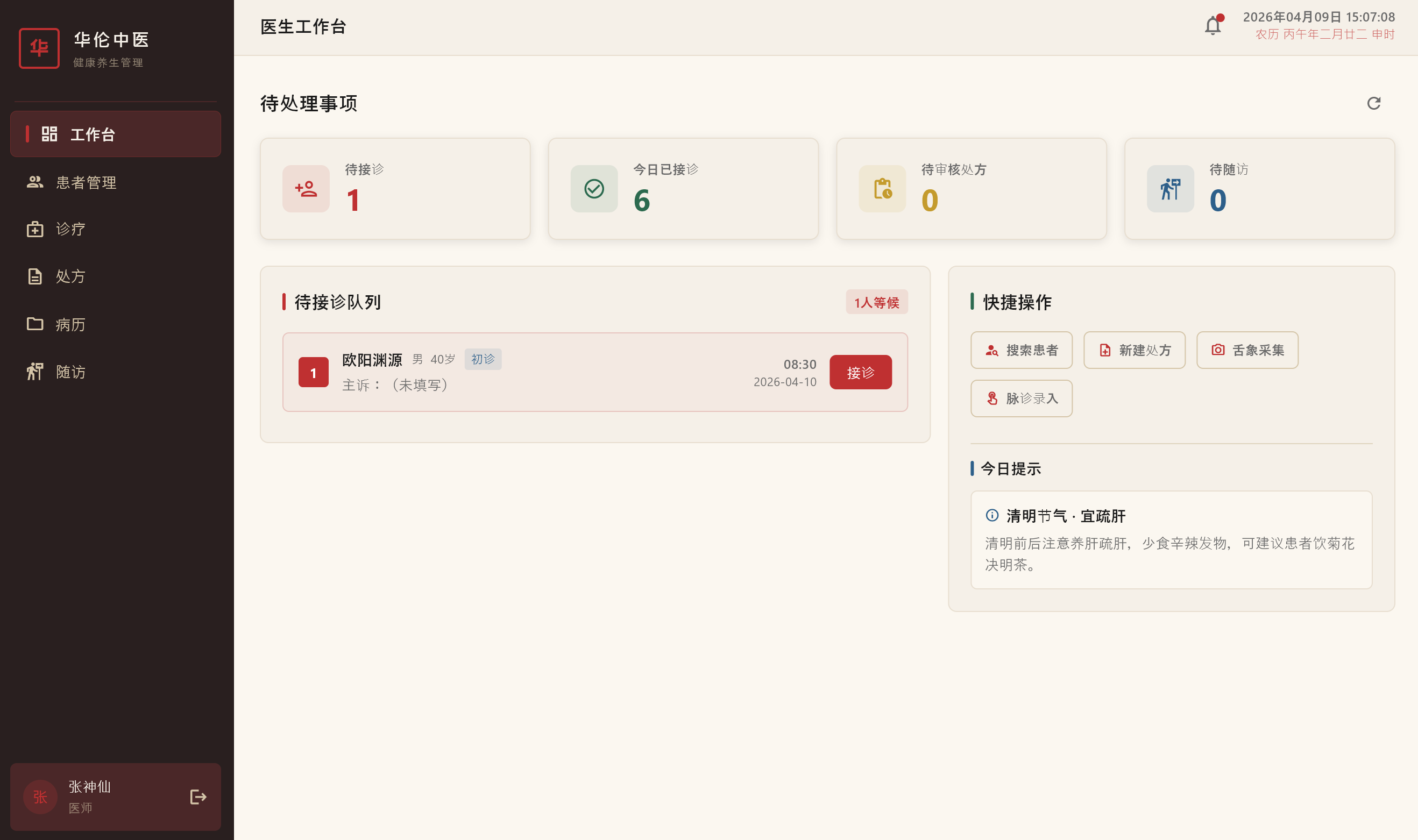Open the 随访 sidebar item
Image resolution: width=1418 pixels, height=840 pixels.
click(x=70, y=372)
